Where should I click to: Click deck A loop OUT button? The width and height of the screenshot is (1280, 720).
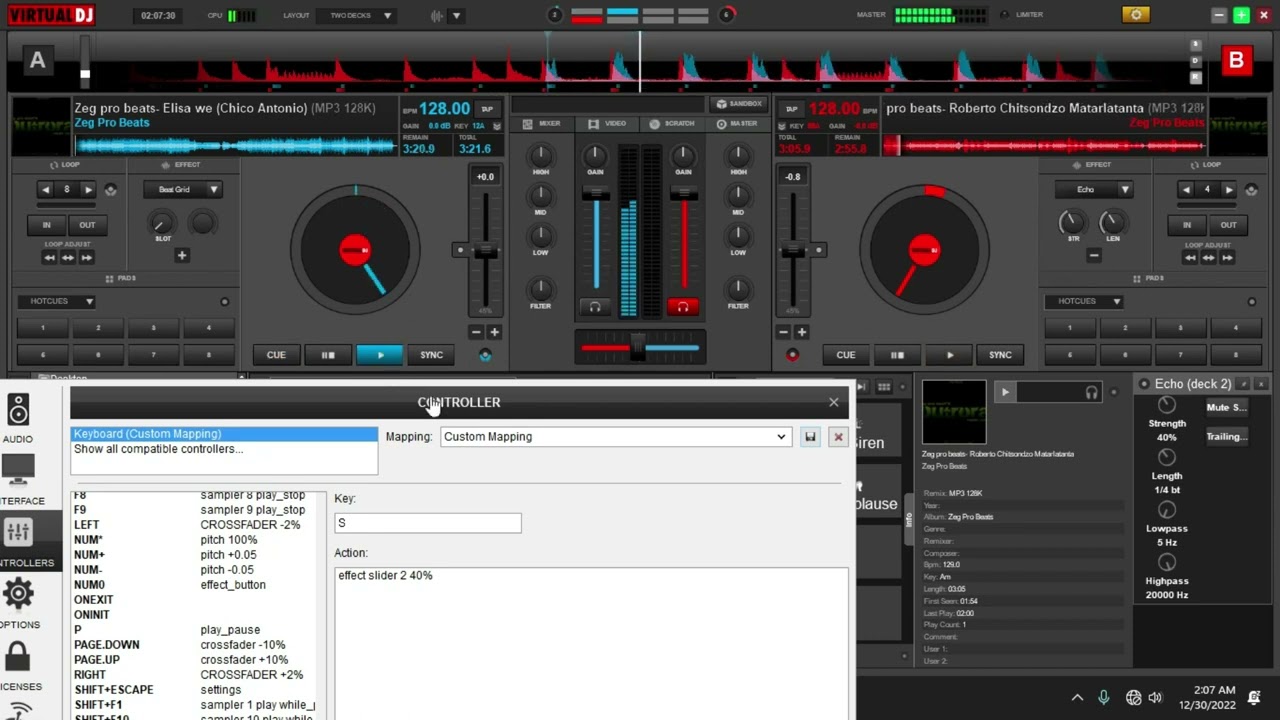[87, 225]
